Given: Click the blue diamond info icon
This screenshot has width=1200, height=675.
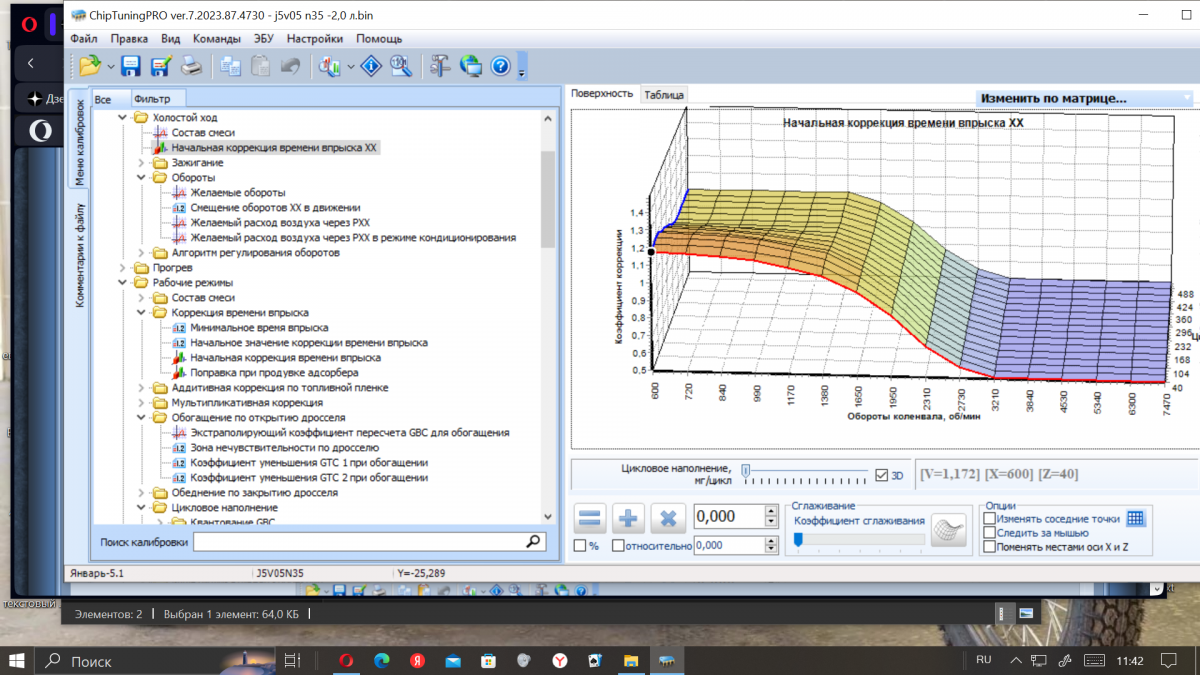Looking at the screenshot, I should point(371,67).
